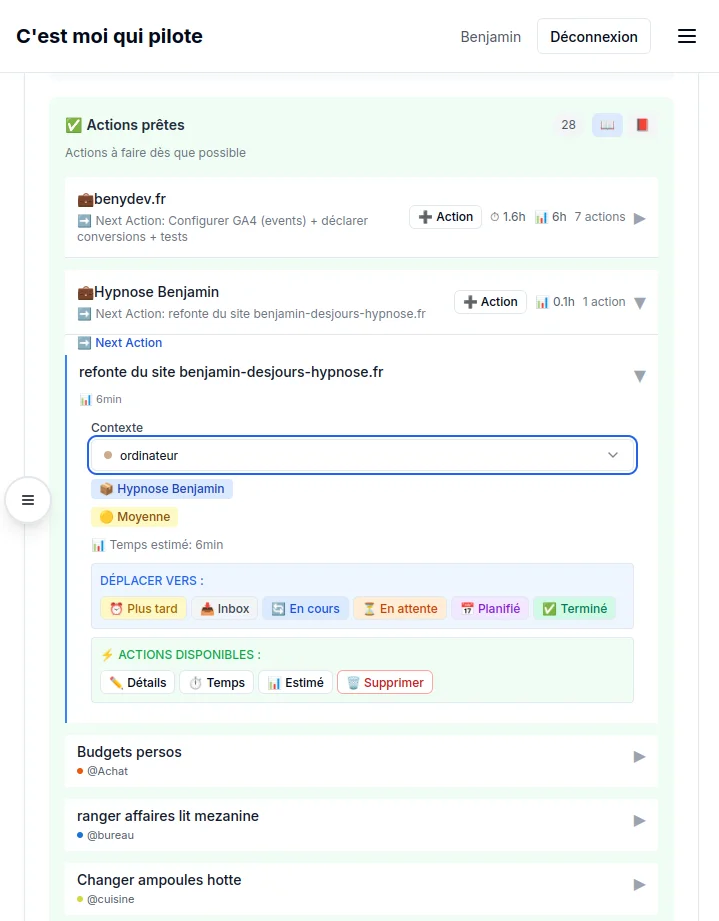Add an action to Hypnose Benjamin
719x921 pixels.
pyautogui.click(x=490, y=302)
